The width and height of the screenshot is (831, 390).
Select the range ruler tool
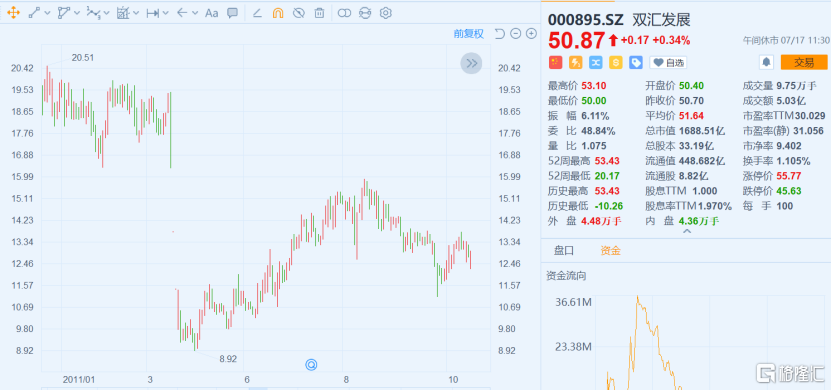pos(153,13)
